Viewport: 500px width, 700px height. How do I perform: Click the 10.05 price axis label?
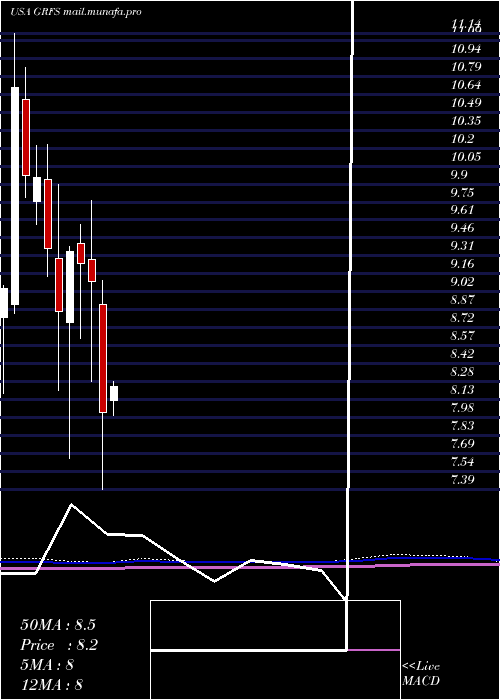coord(466,156)
